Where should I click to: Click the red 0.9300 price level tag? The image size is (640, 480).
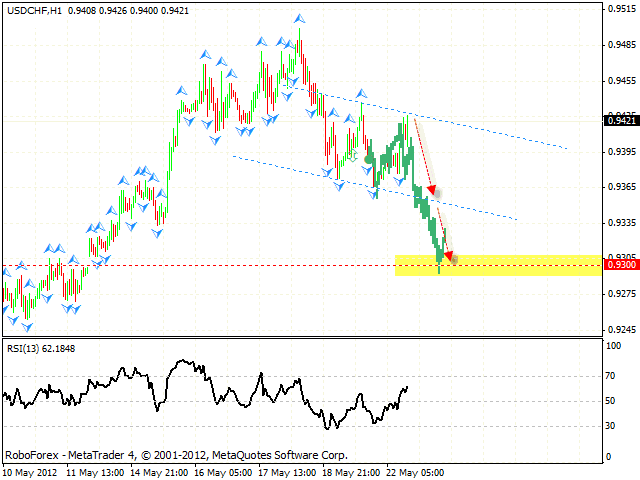click(617, 265)
